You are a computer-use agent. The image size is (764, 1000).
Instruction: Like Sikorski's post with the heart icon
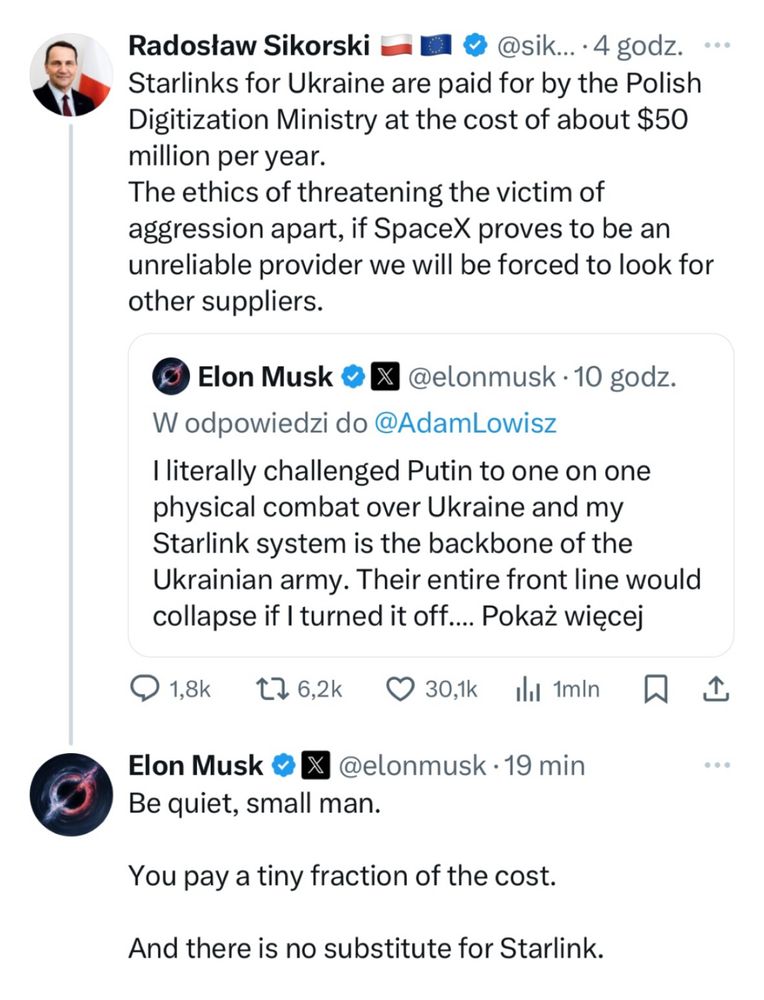tap(400, 688)
